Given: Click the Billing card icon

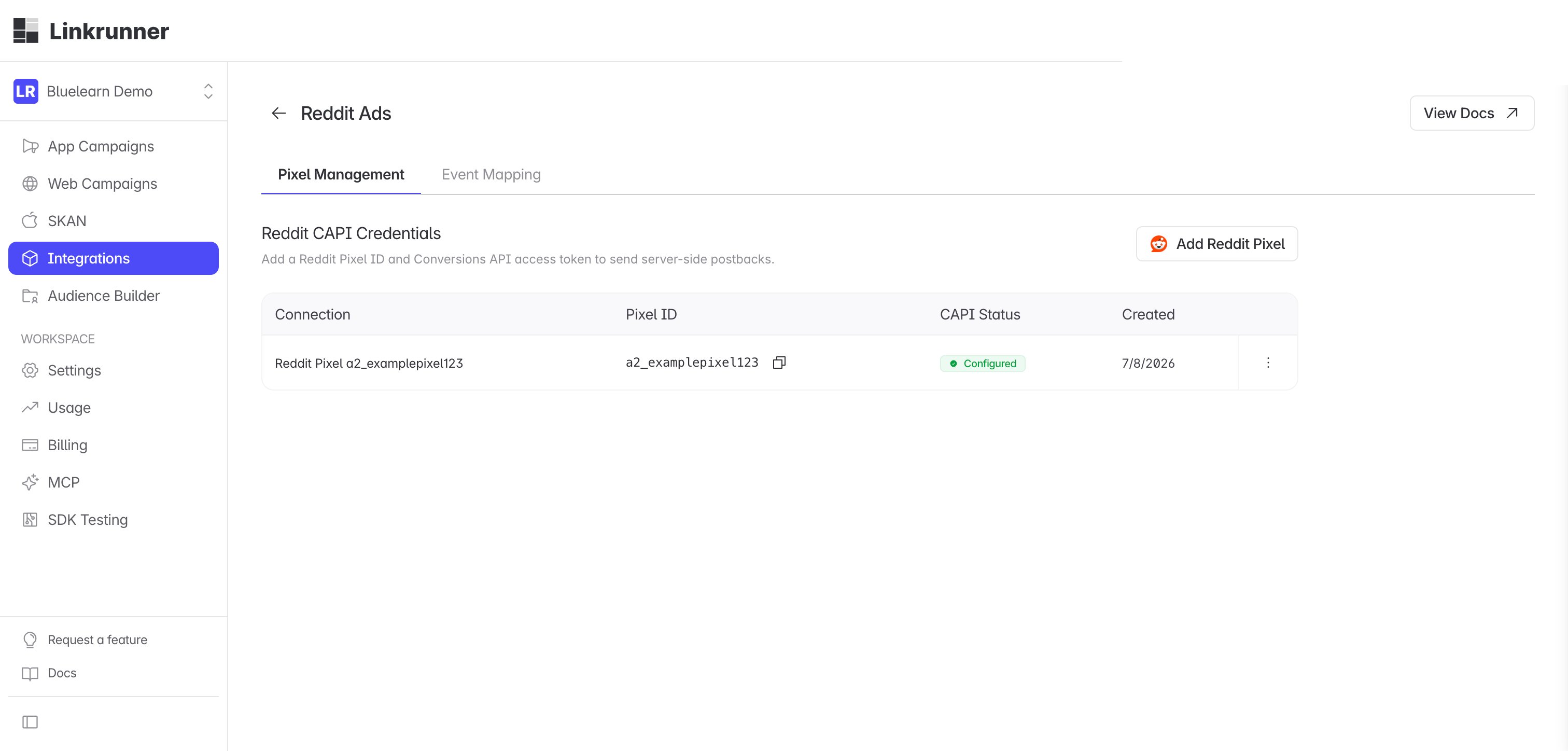Looking at the screenshot, I should tap(30, 445).
